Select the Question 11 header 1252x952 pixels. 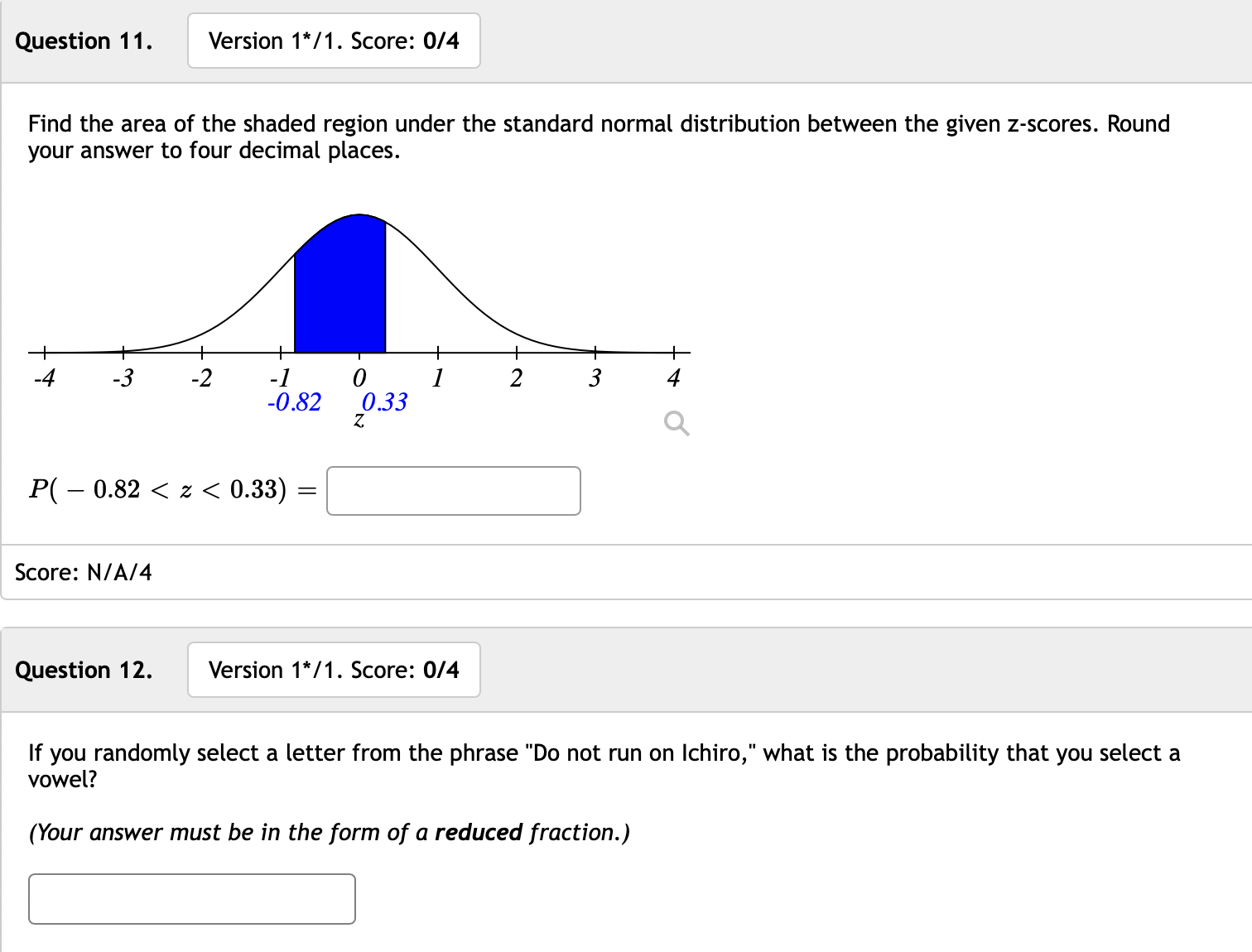point(83,41)
